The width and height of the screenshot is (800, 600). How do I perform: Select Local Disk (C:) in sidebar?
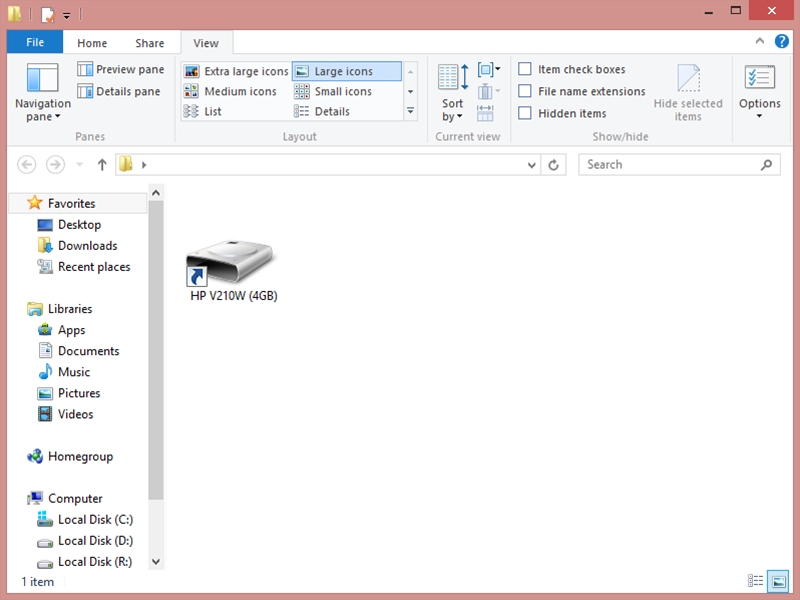point(95,519)
